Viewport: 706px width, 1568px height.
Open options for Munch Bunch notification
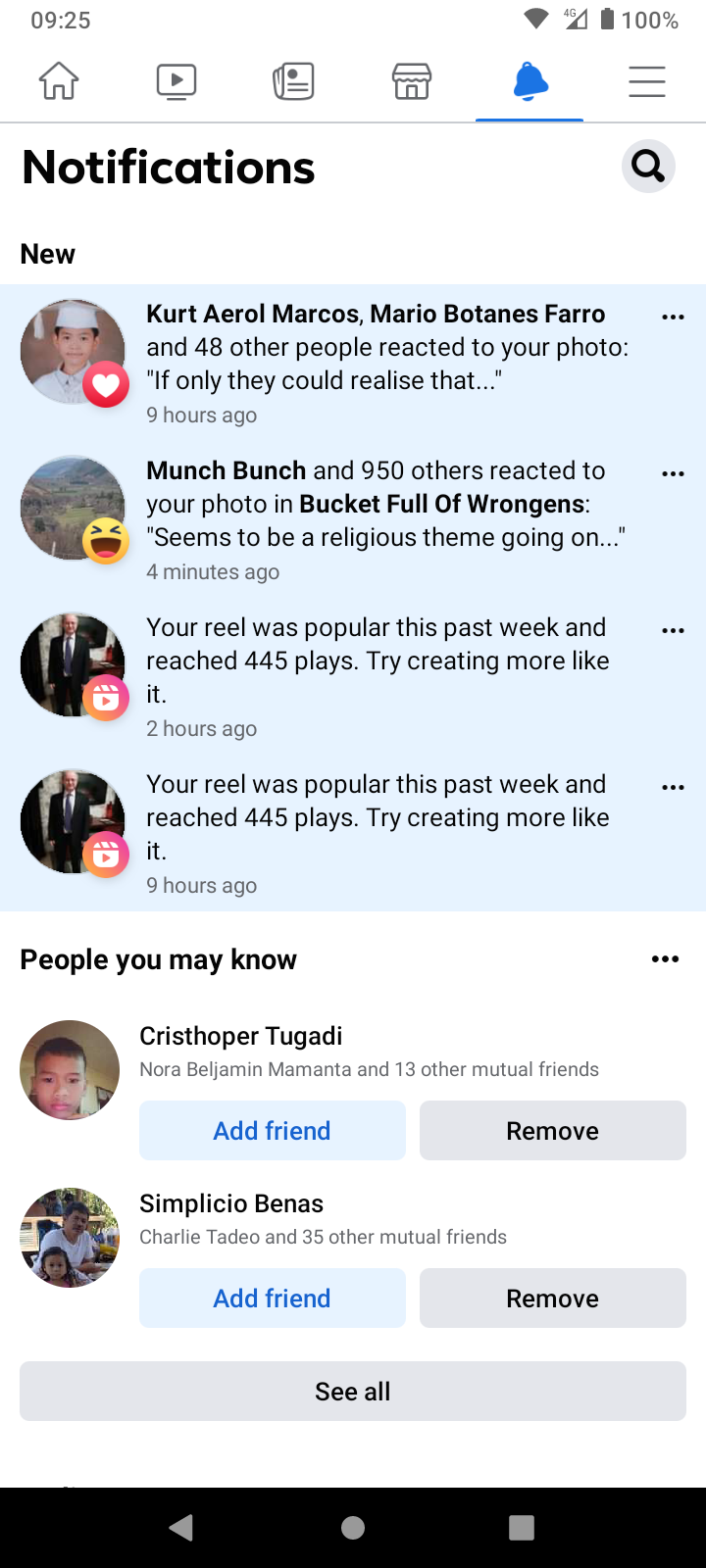click(673, 473)
